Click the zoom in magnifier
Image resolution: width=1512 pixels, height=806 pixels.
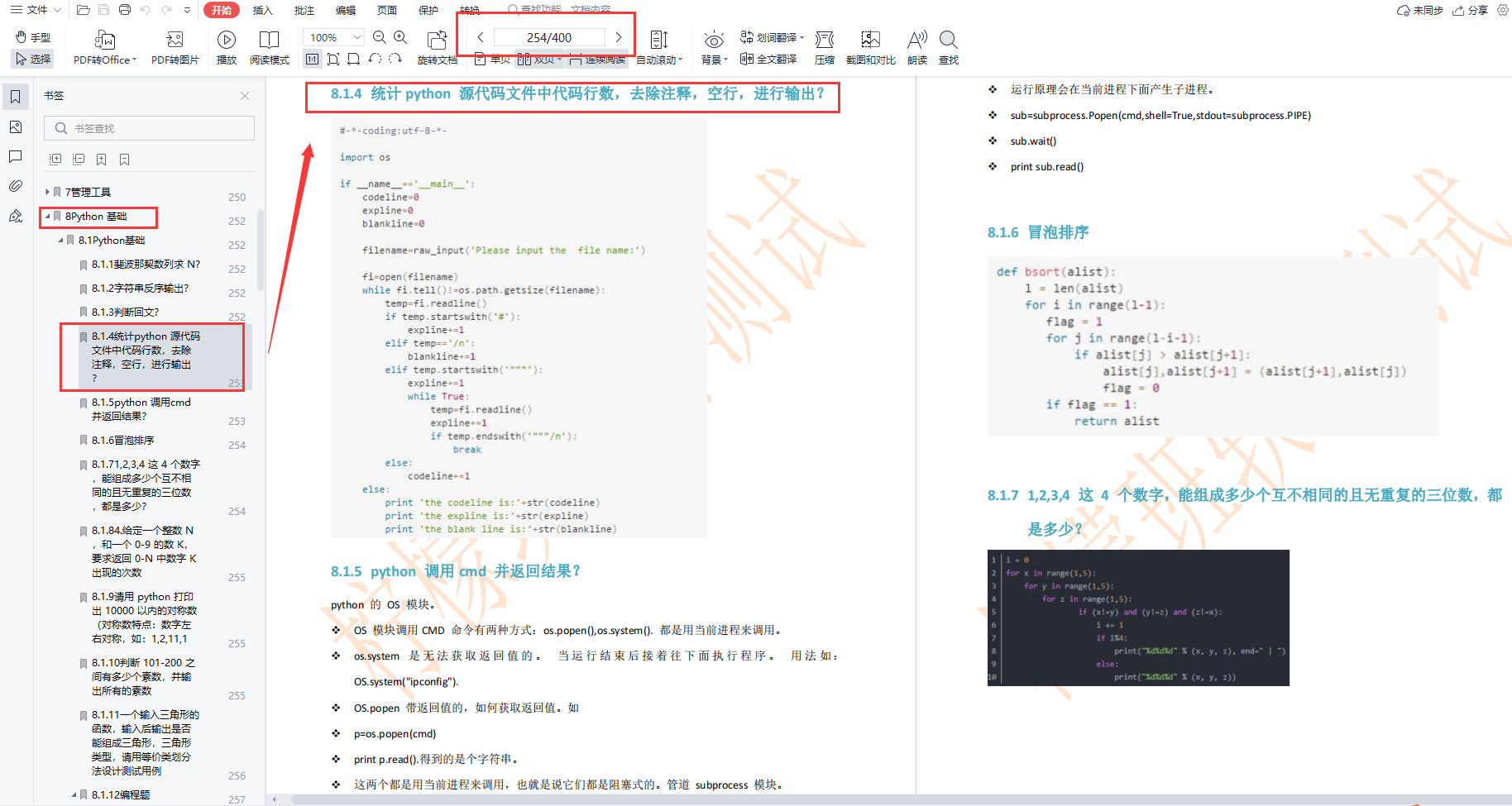point(400,37)
